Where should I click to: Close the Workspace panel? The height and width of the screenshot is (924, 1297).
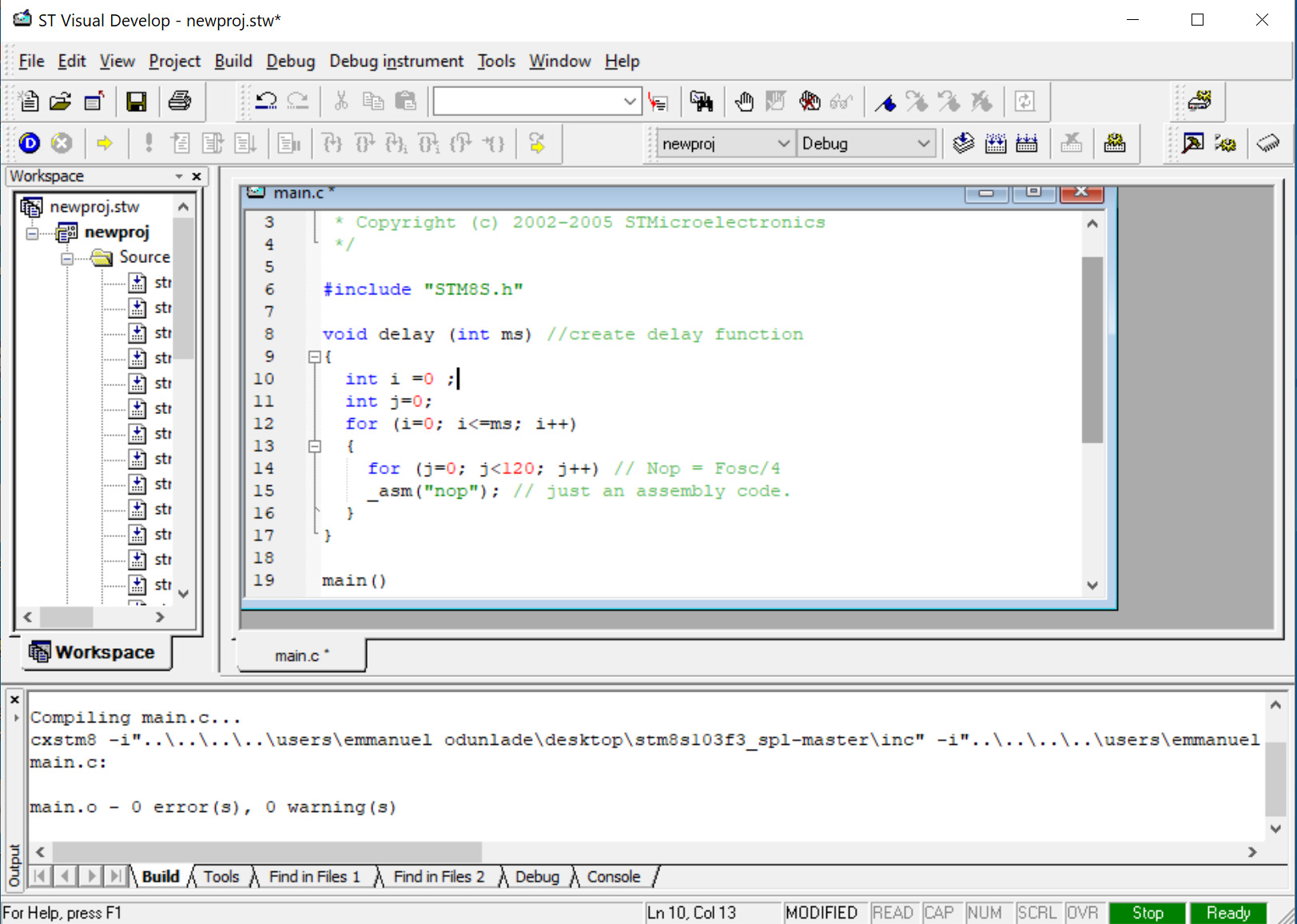pyautogui.click(x=197, y=176)
